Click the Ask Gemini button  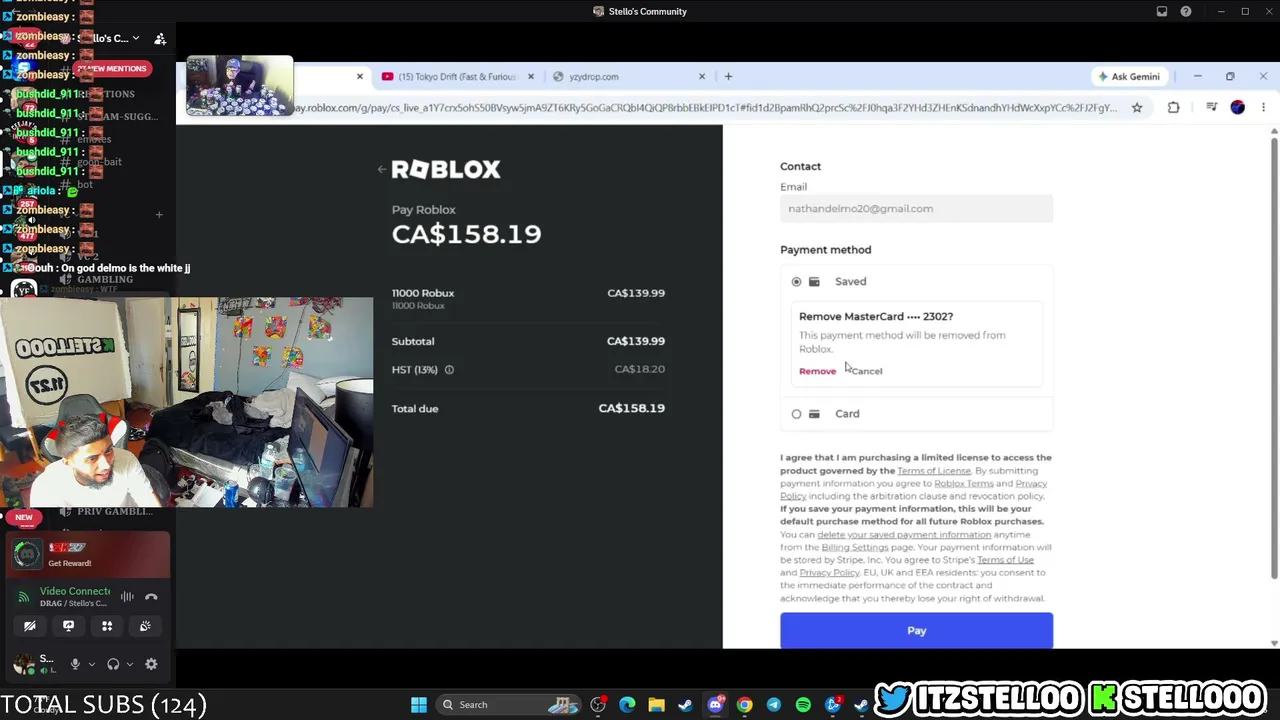(x=1130, y=77)
